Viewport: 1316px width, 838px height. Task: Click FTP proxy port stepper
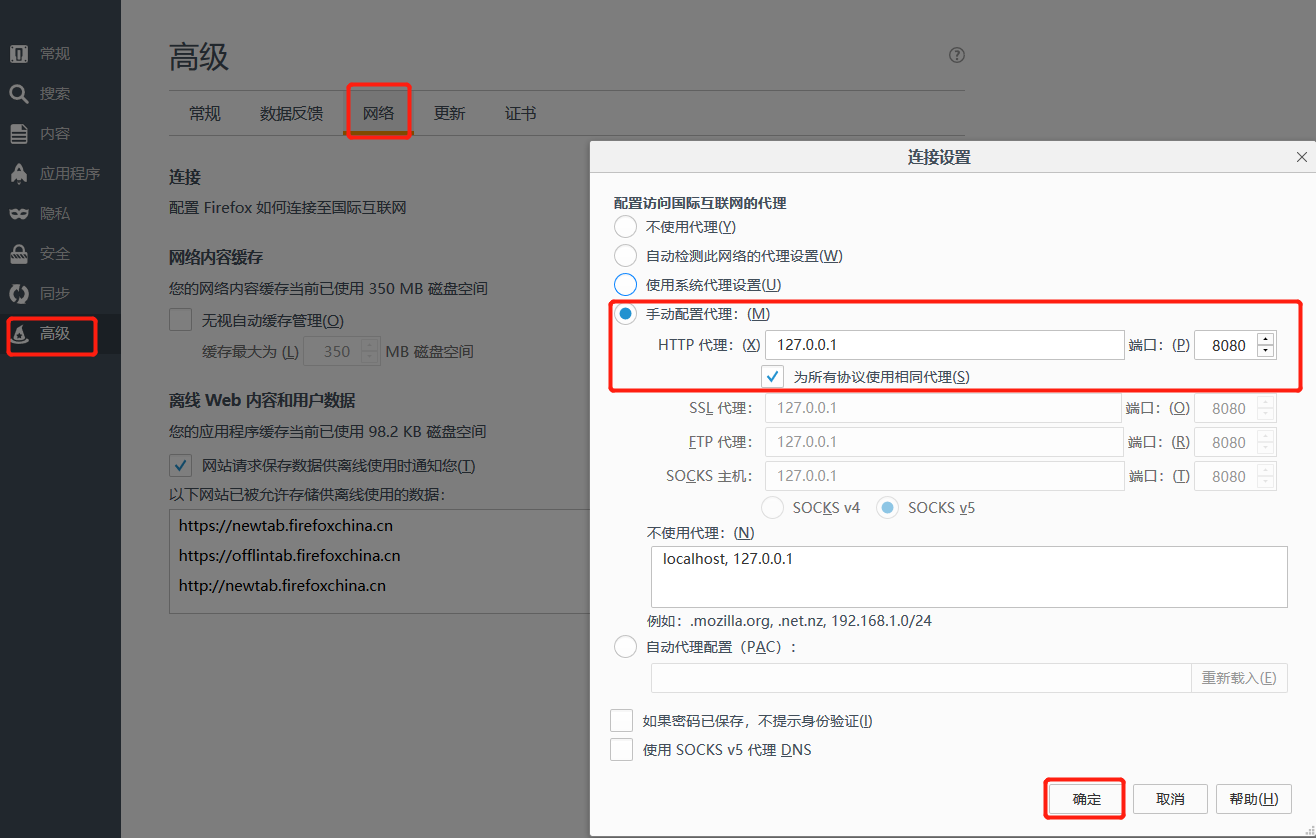click(x=1266, y=442)
